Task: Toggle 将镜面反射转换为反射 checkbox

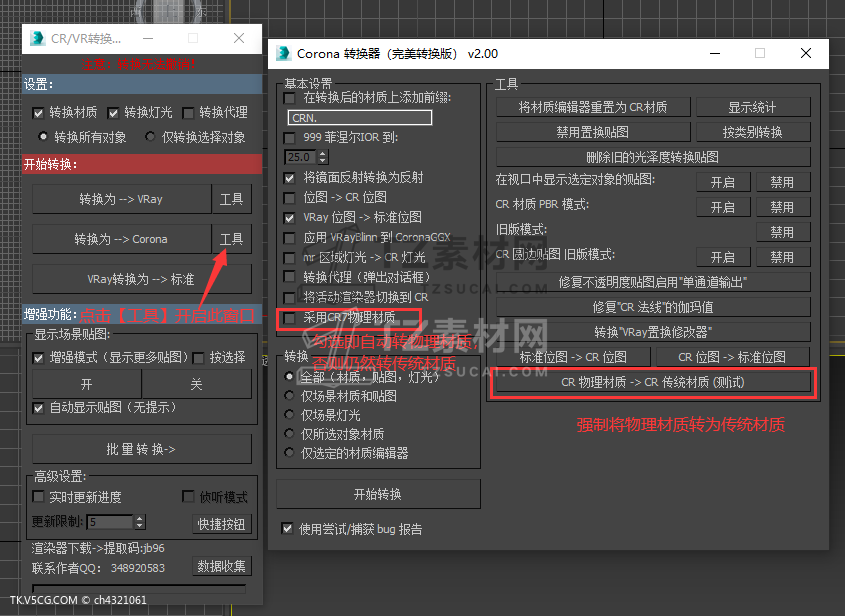Action: 289,178
